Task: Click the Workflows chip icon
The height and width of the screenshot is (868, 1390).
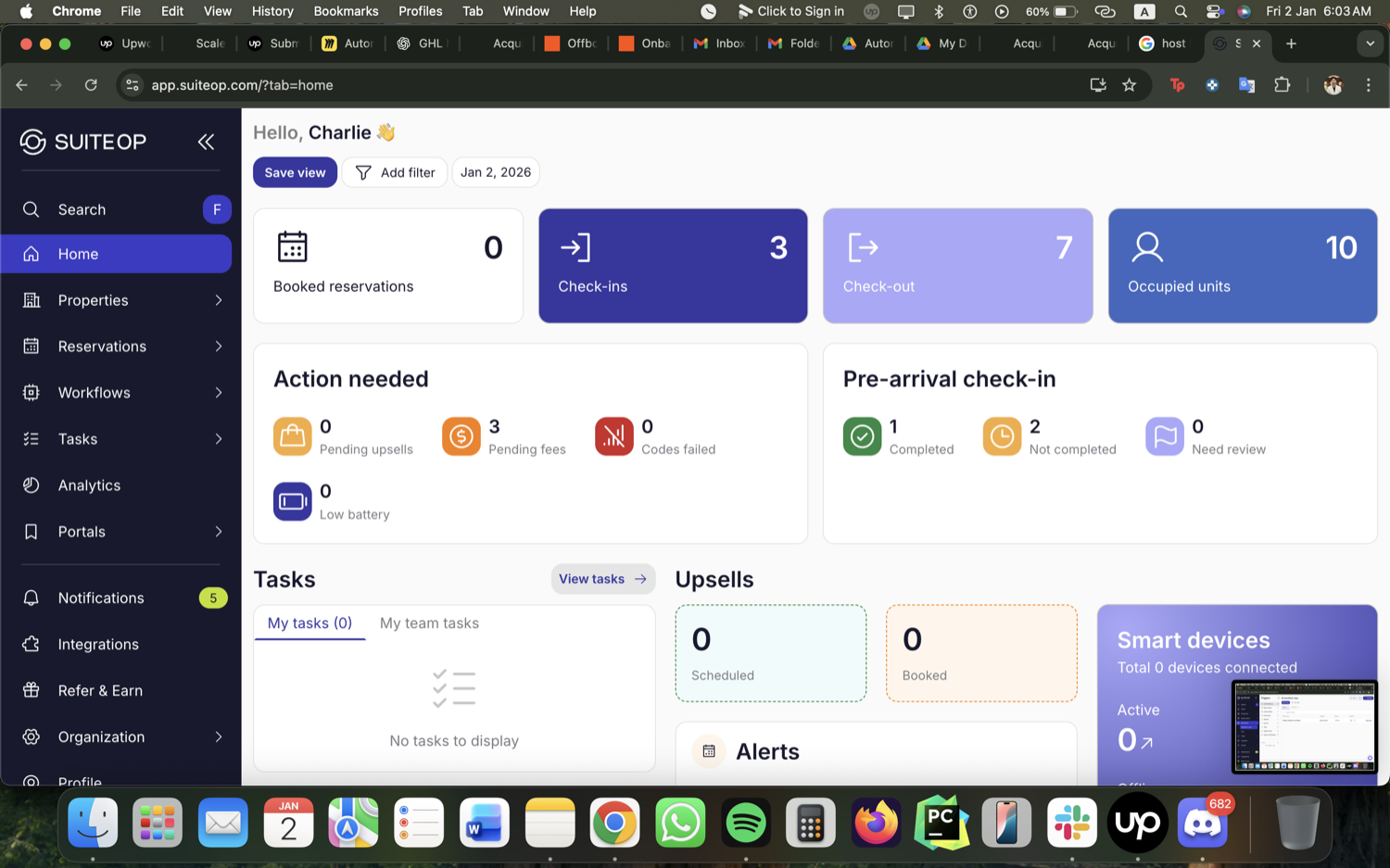Action: point(32,393)
